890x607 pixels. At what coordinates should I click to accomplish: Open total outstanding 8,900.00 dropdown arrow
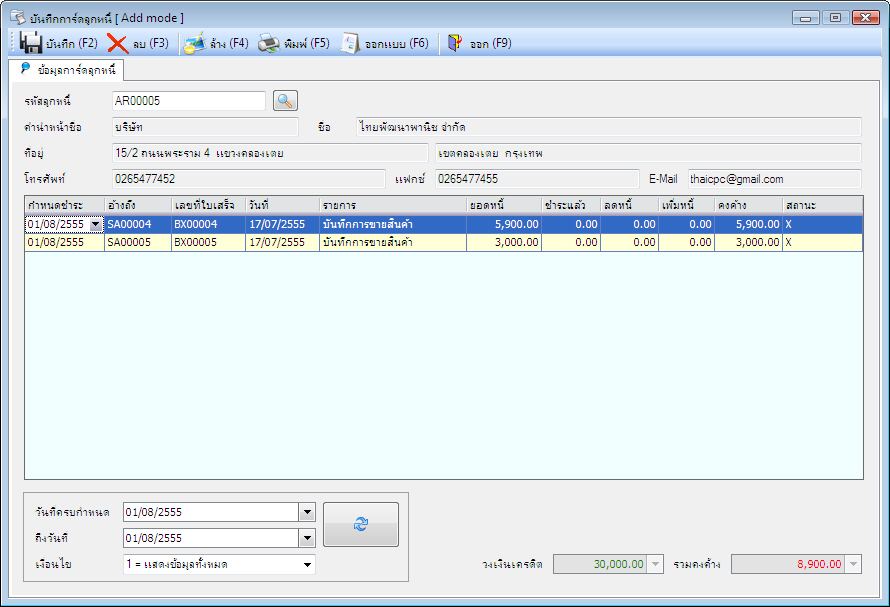[853, 564]
